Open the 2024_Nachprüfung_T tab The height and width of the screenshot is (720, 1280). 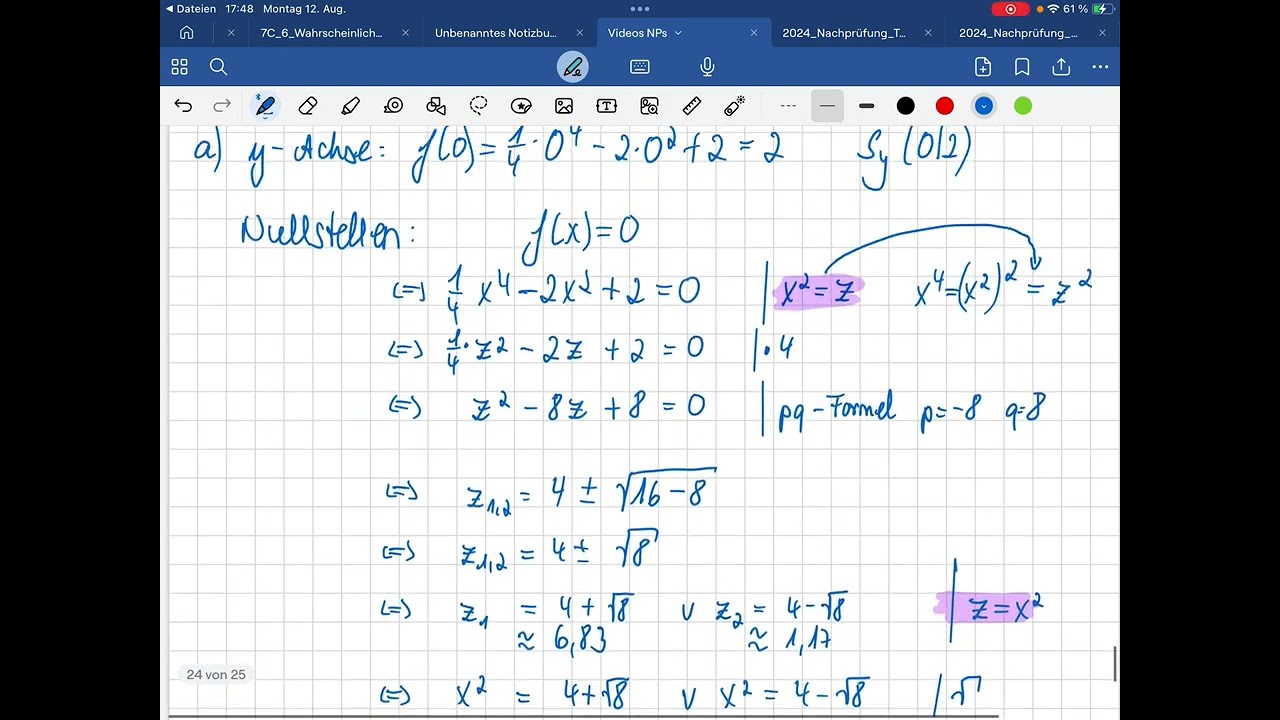844,33
